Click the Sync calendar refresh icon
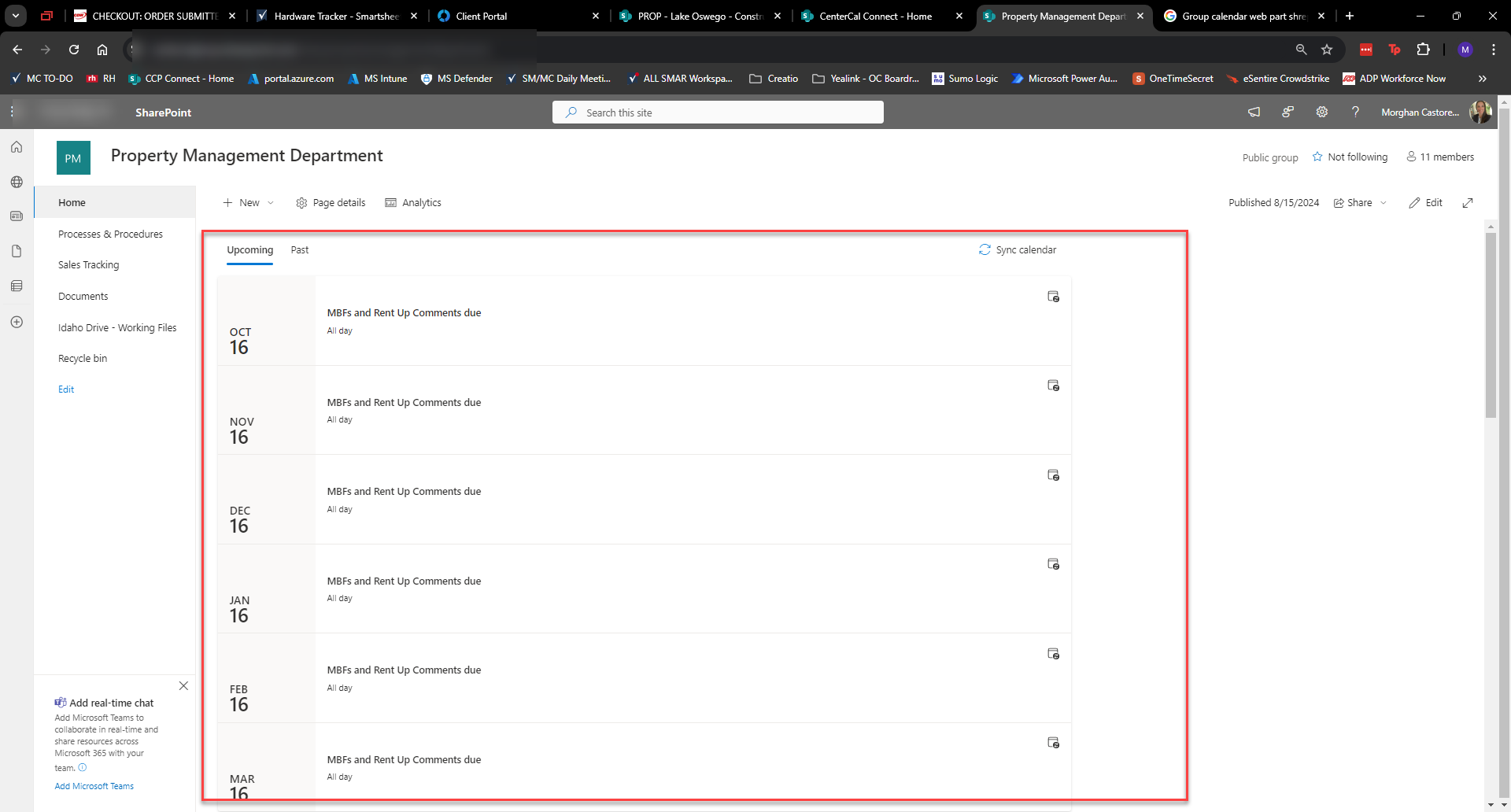The height and width of the screenshot is (812, 1511). pos(985,249)
